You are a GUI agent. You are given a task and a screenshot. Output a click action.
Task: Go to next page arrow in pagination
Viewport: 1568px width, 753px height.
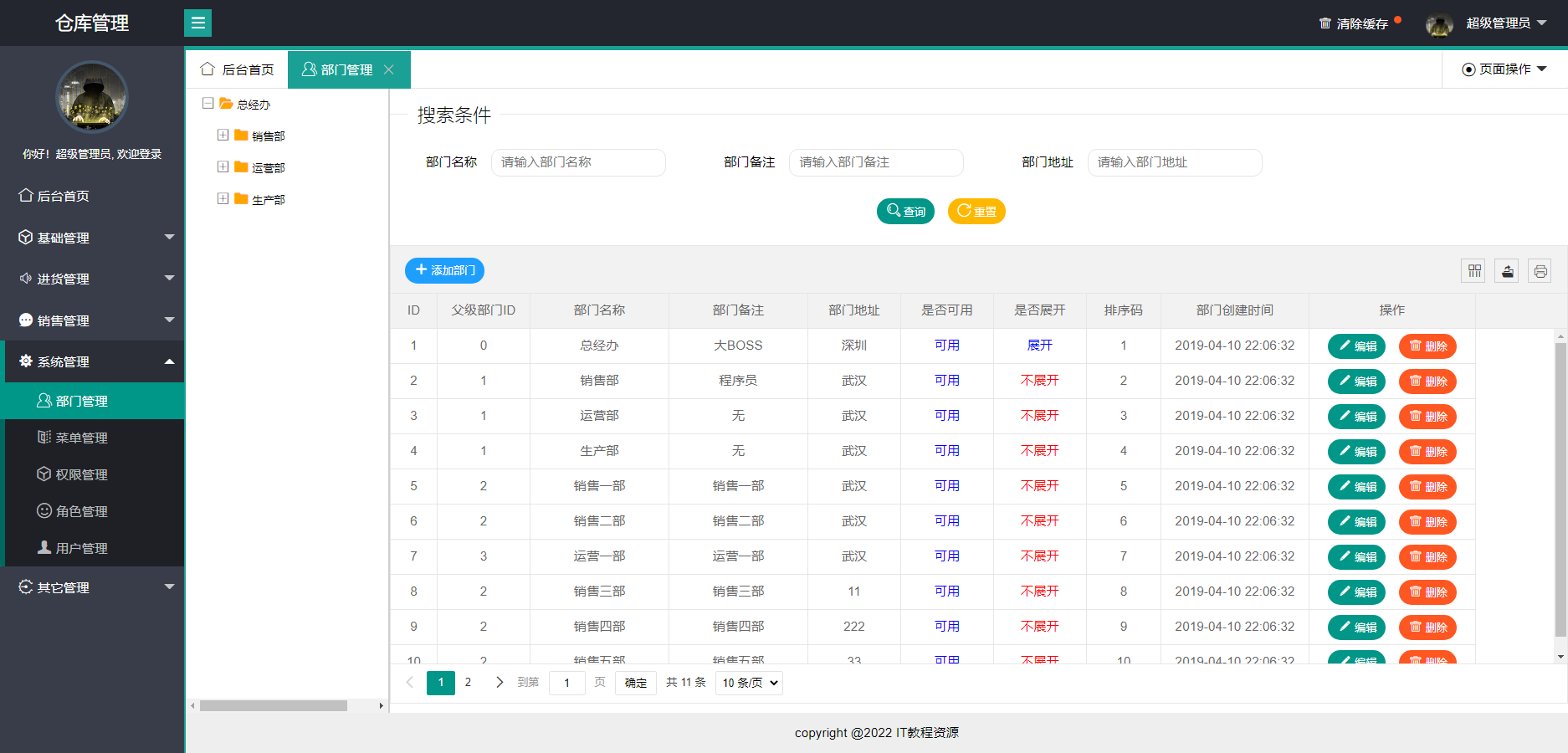(500, 682)
